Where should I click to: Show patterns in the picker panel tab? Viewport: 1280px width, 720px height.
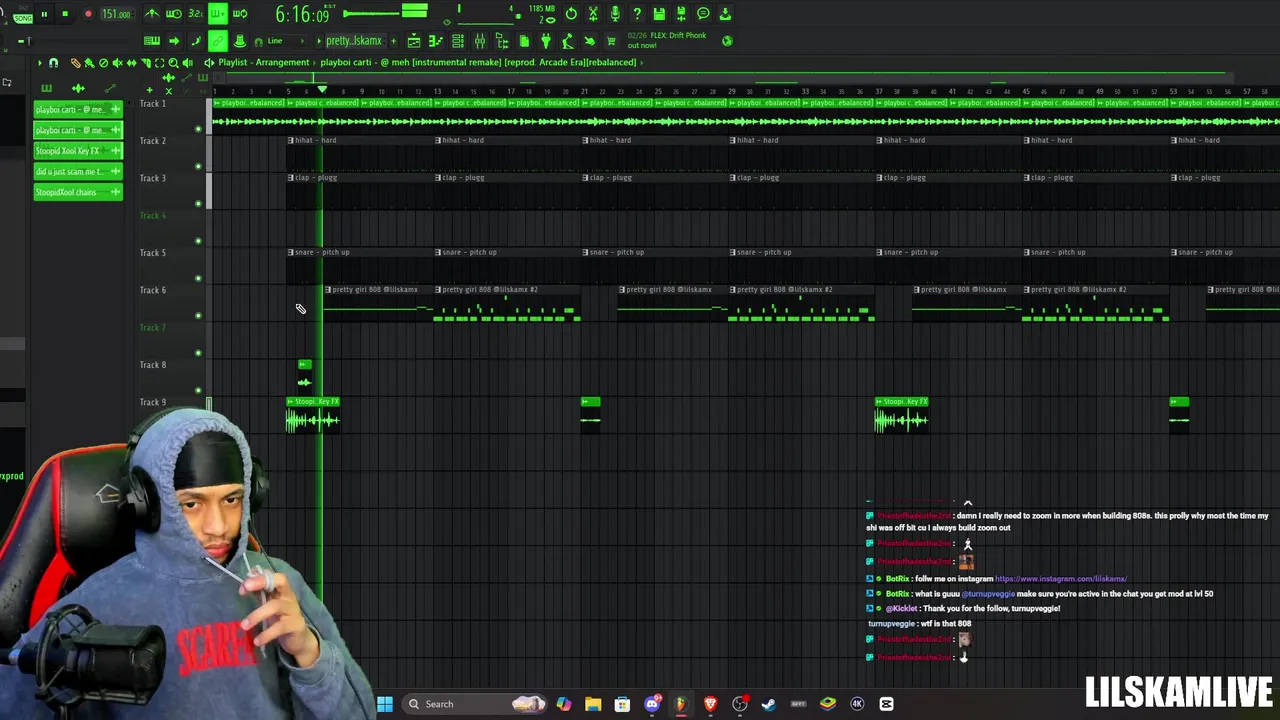(x=46, y=89)
